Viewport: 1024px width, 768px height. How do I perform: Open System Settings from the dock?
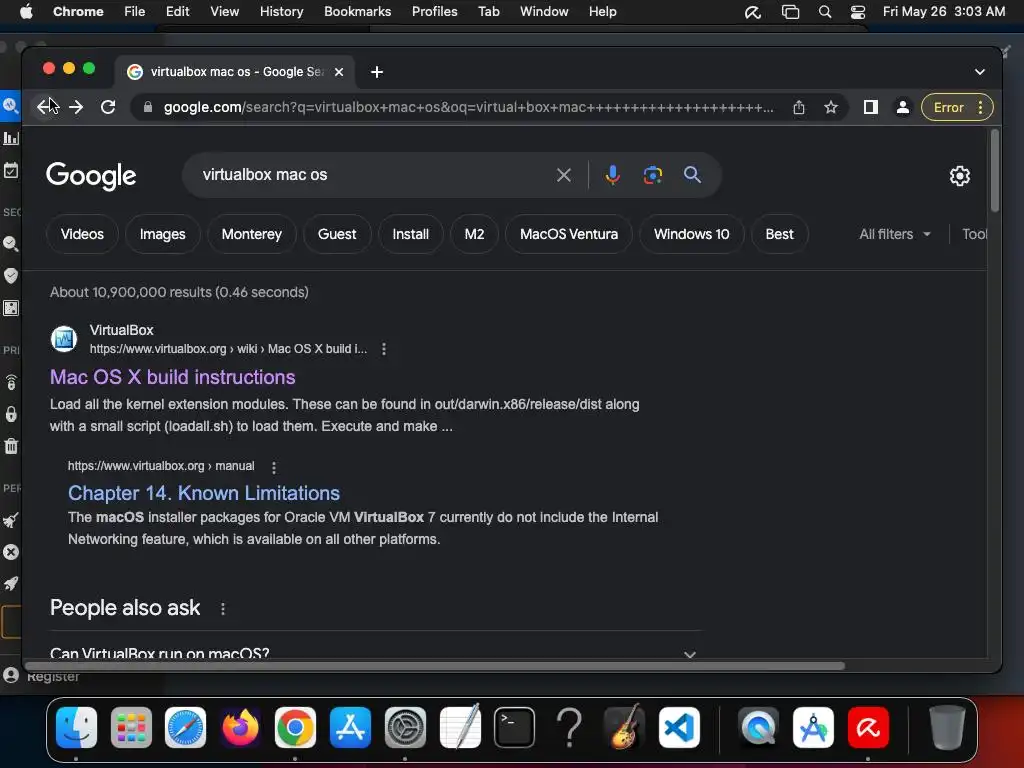coord(405,728)
